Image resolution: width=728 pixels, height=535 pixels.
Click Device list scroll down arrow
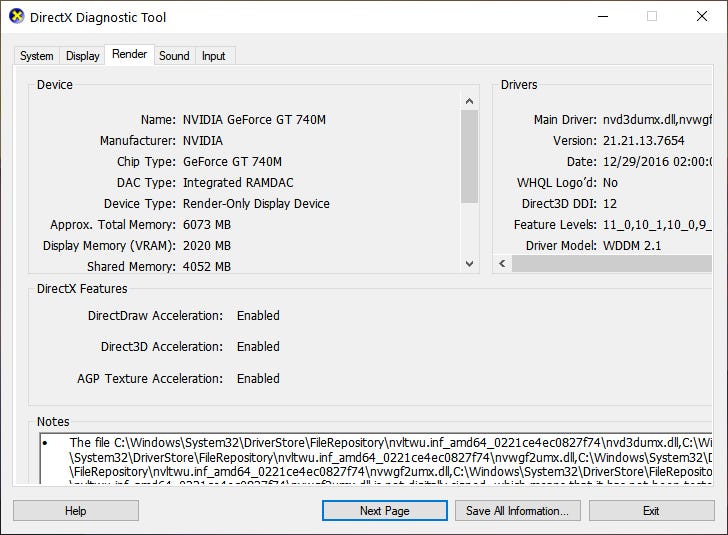pyautogui.click(x=469, y=264)
